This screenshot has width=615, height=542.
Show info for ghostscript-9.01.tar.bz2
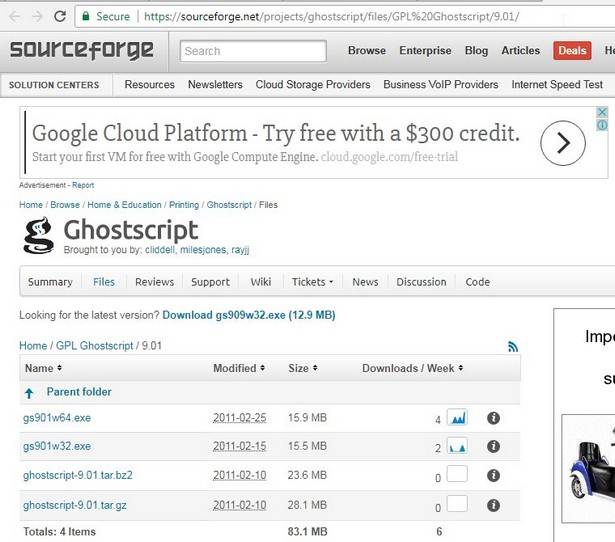(x=493, y=475)
